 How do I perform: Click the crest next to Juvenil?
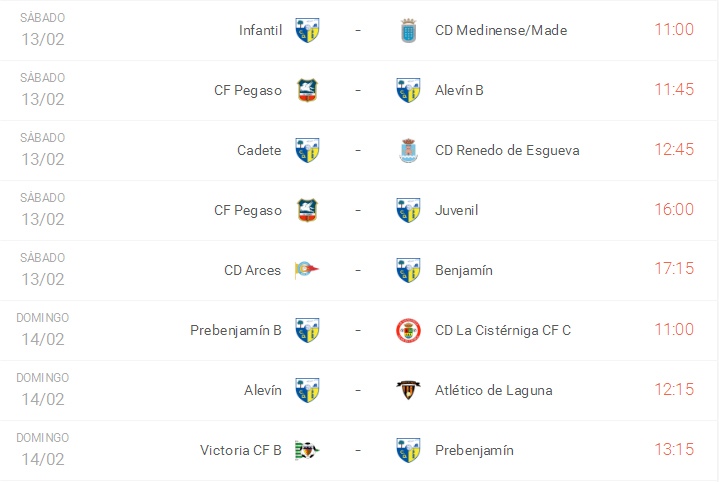coord(408,210)
